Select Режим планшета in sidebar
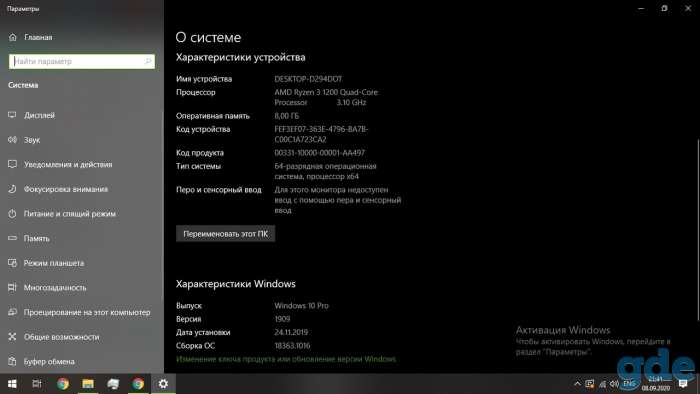This screenshot has height=394, width=700. pyautogui.click(x=54, y=263)
